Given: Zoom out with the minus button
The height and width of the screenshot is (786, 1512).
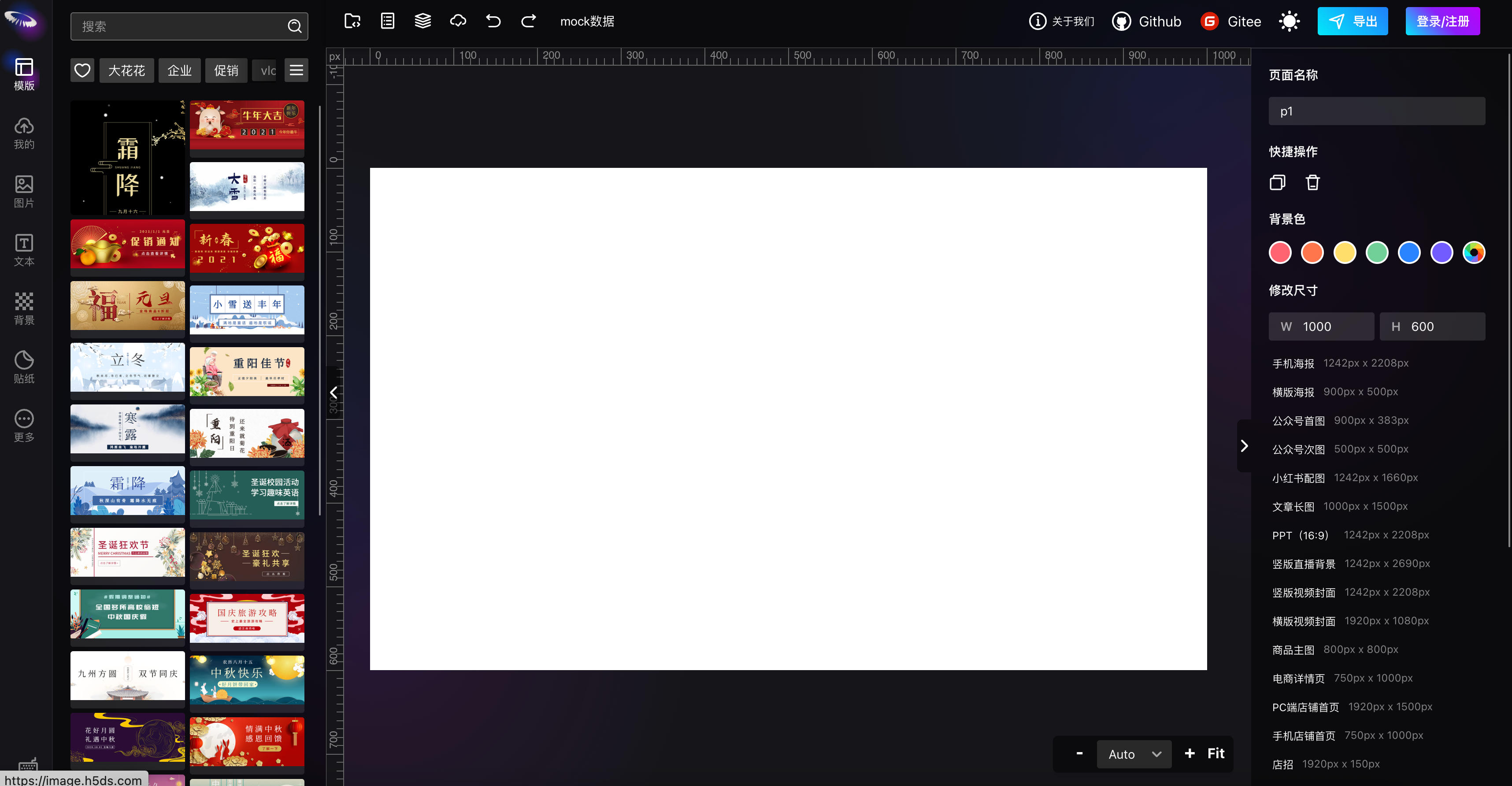Looking at the screenshot, I should click(1079, 753).
